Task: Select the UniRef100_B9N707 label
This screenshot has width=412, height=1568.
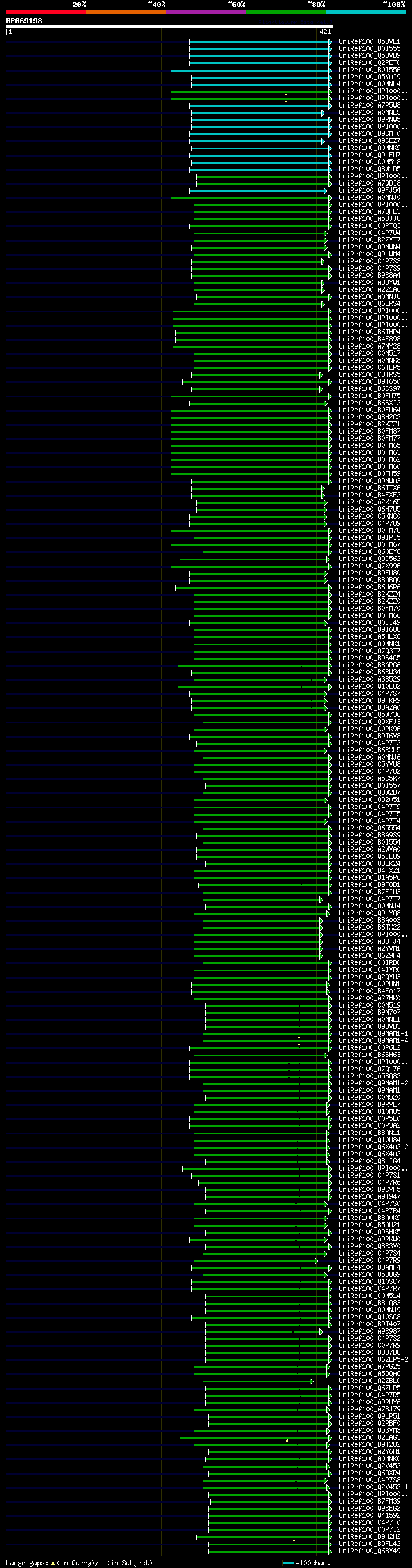Action: pos(370,1013)
